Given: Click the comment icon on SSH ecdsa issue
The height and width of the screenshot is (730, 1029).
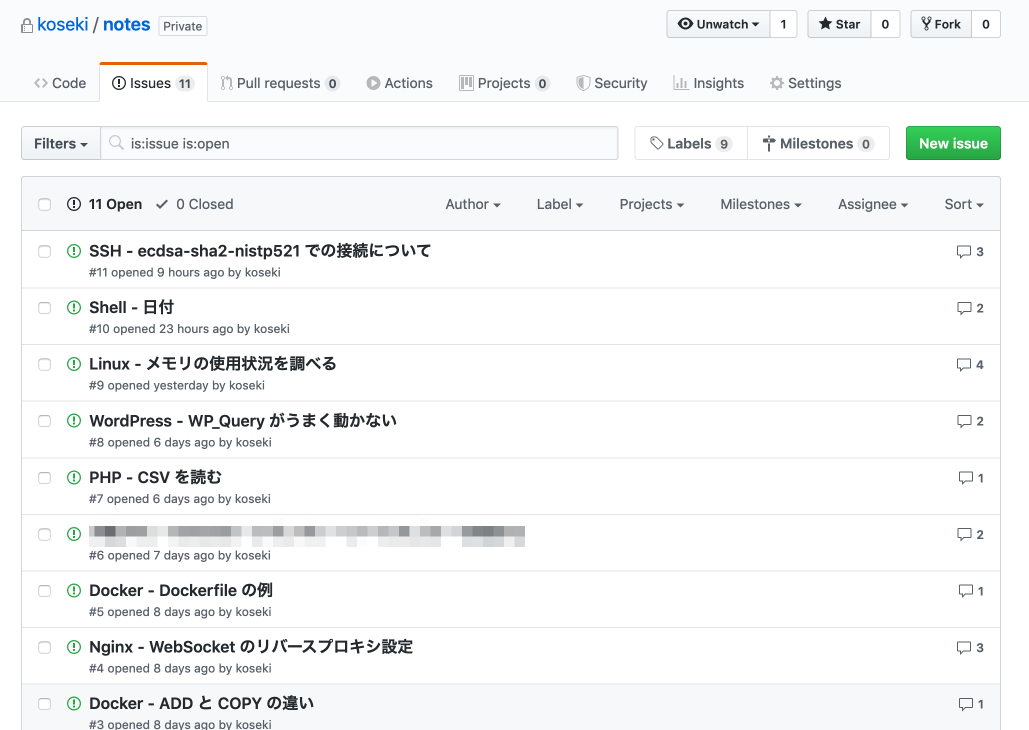Looking at the screenshot, I should coord(963,251).
